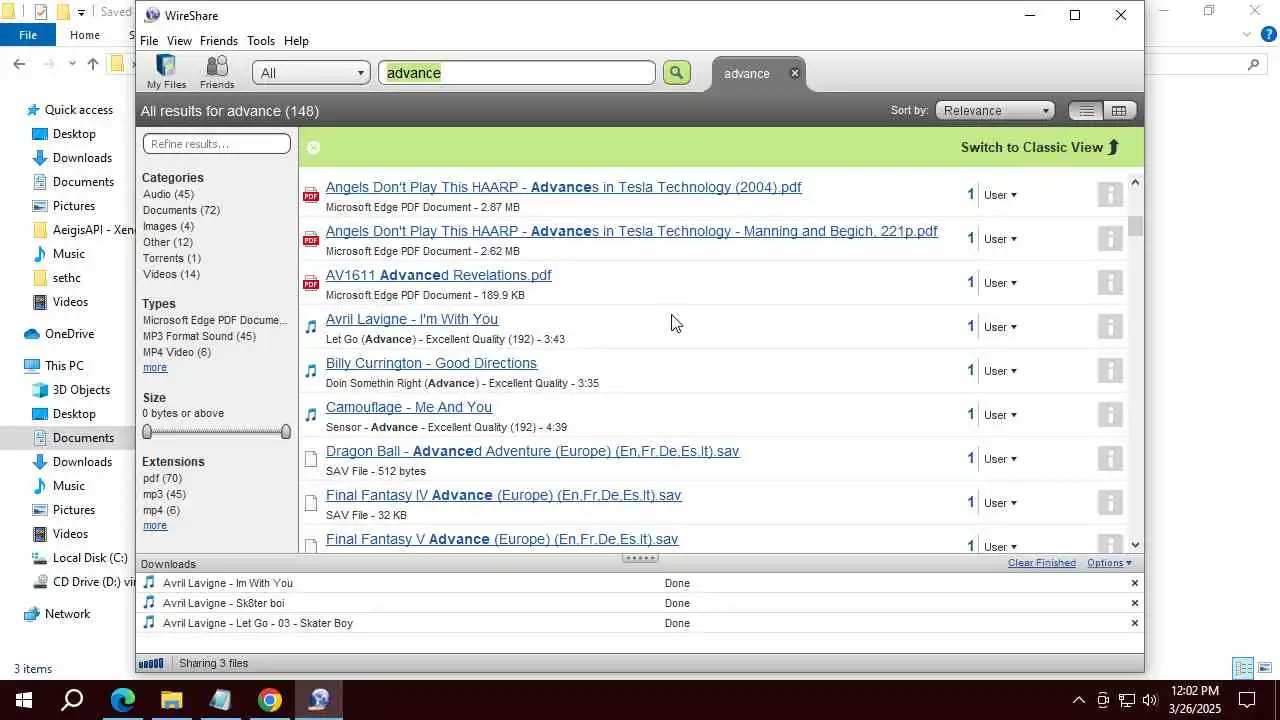Open Microsoft Edge from taskbar
The image size is (1280, 720).
(123, 700)
